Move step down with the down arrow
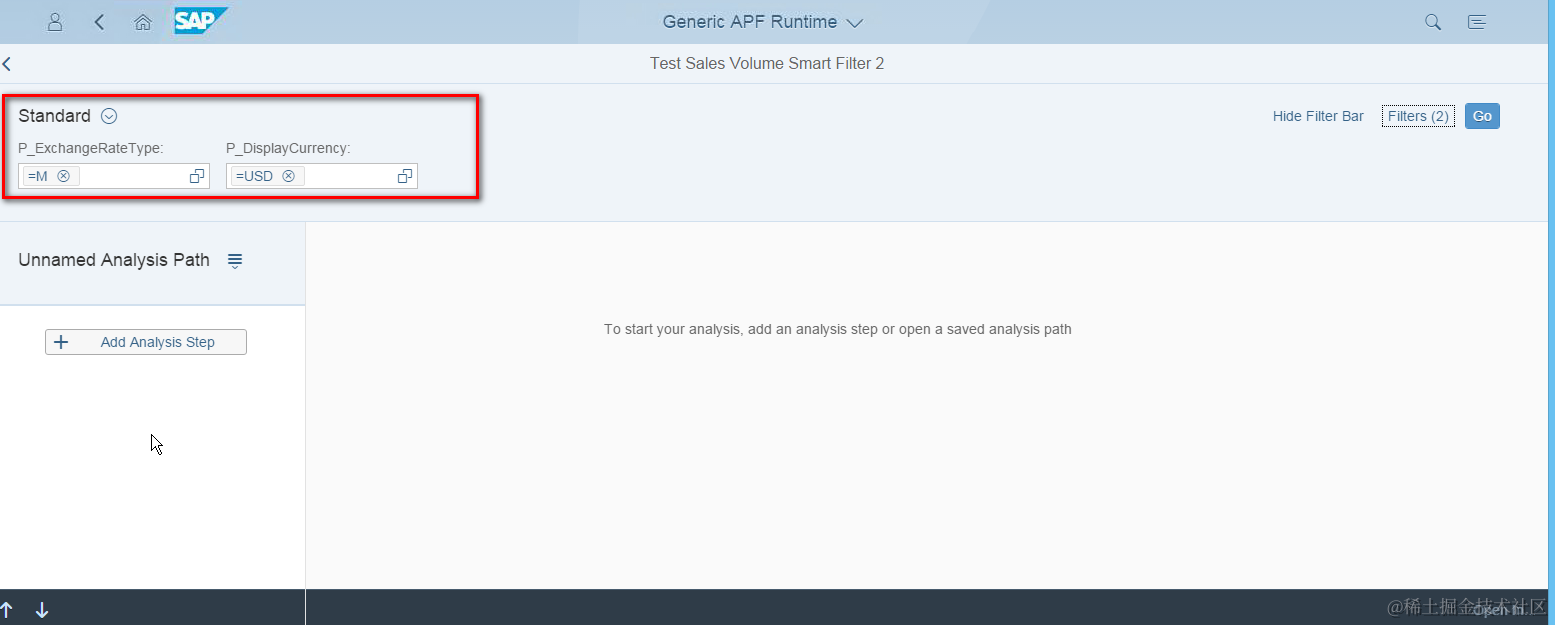Image resolution: width=1555 pixels, height=625 pixels. coord(42,610)
